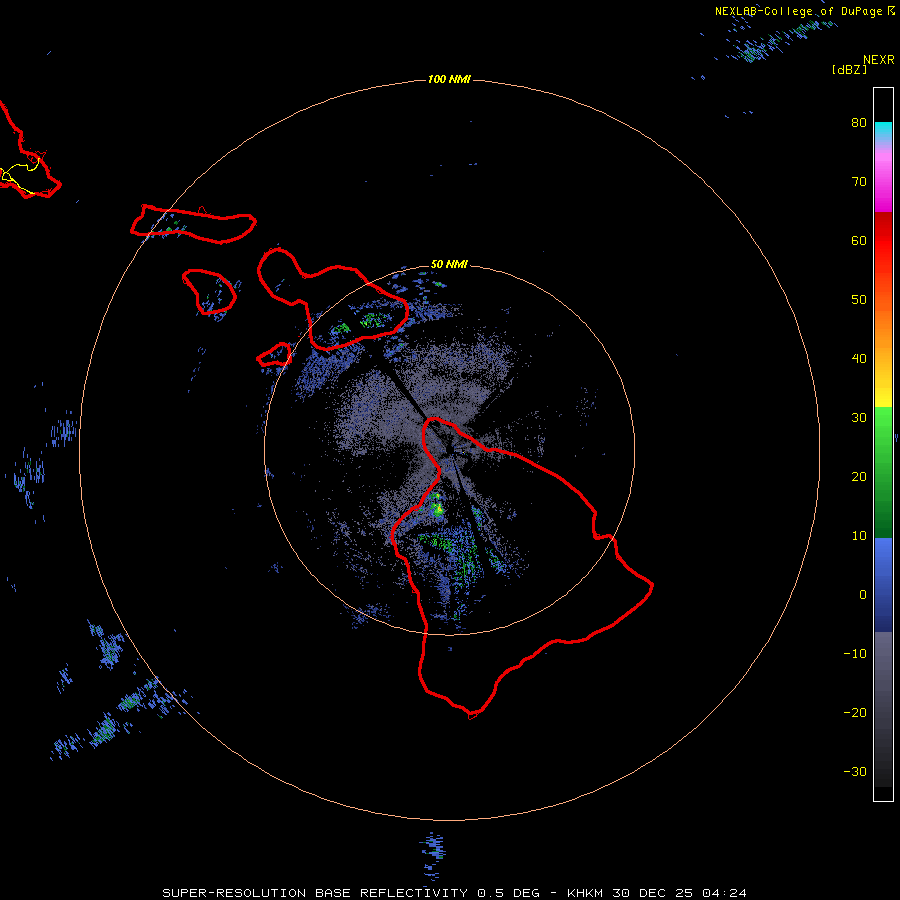
Task: Click the 30 dBZ value on the colorbar
Action: click(x=859, y=418)
